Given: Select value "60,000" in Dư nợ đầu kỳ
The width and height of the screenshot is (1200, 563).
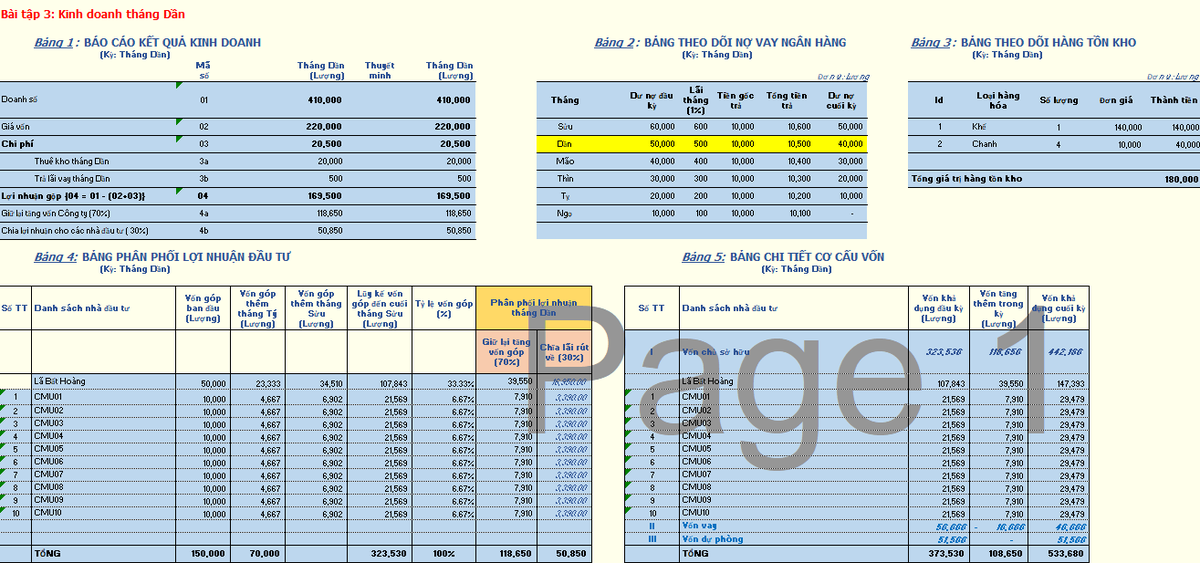Looking at the screenshot, I should [x=662, y=127].
